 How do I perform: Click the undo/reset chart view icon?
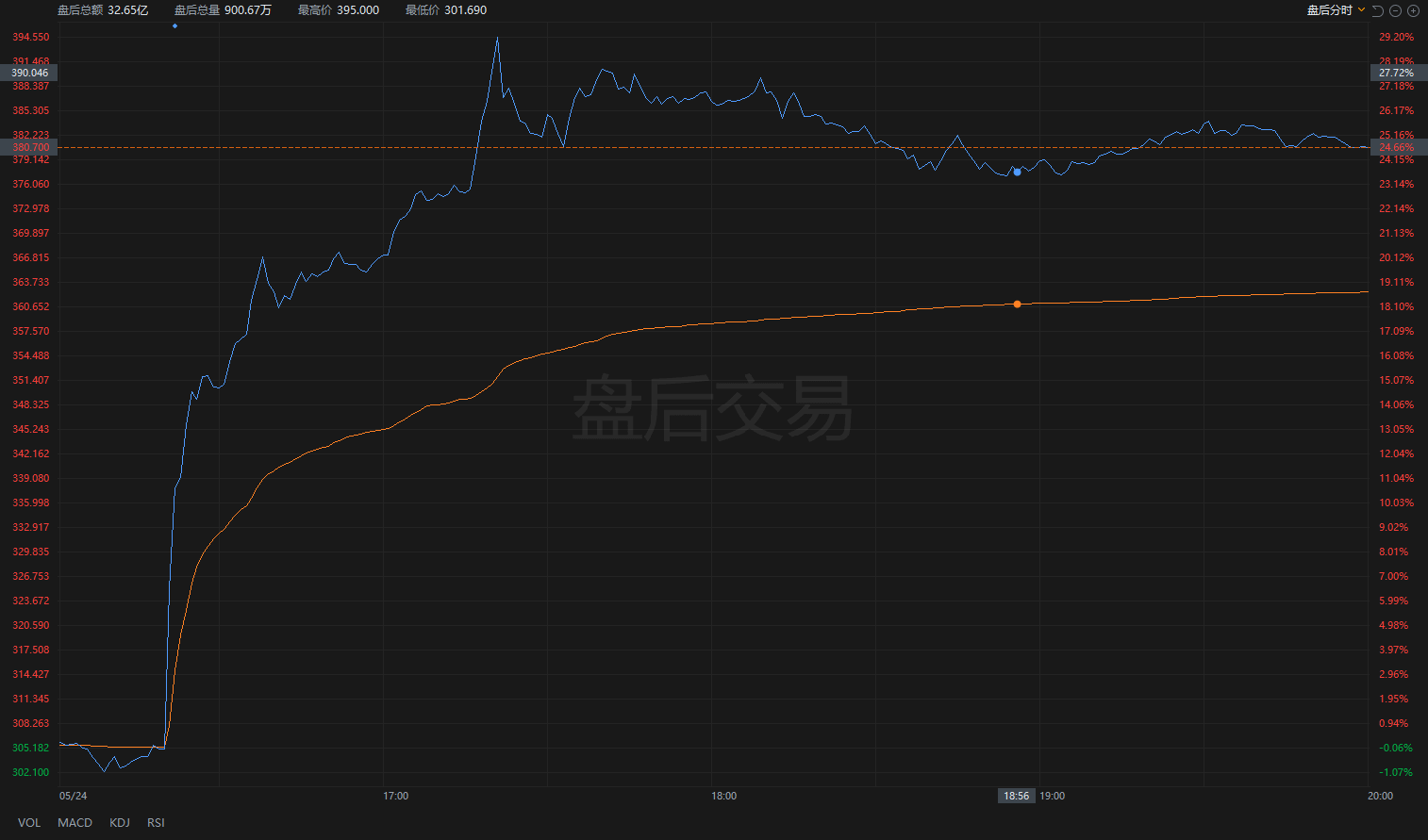click(x=1377, y=10)
